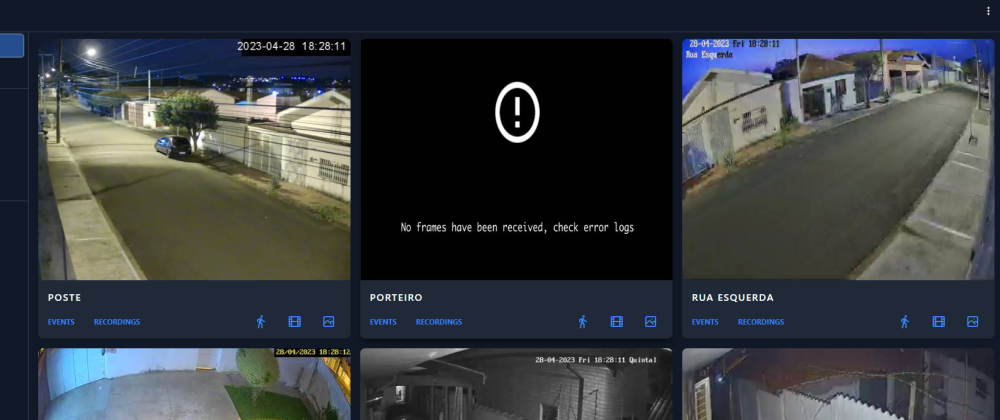Toggle motion detection for PORTEIRO camera
1000x420 pixels.
tap(582, 322)
